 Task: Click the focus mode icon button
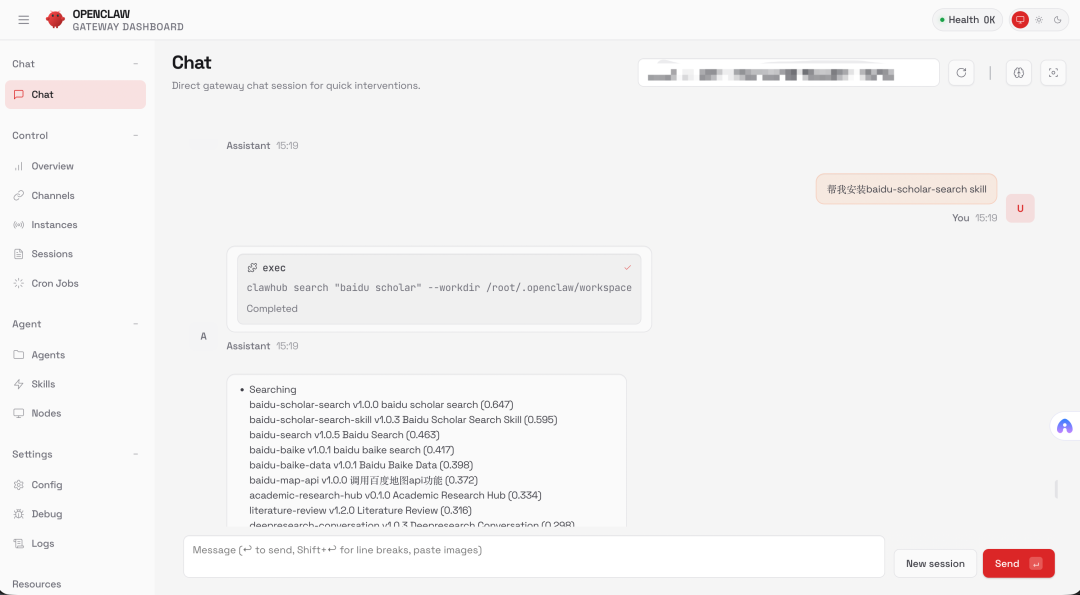(1052, 73)
